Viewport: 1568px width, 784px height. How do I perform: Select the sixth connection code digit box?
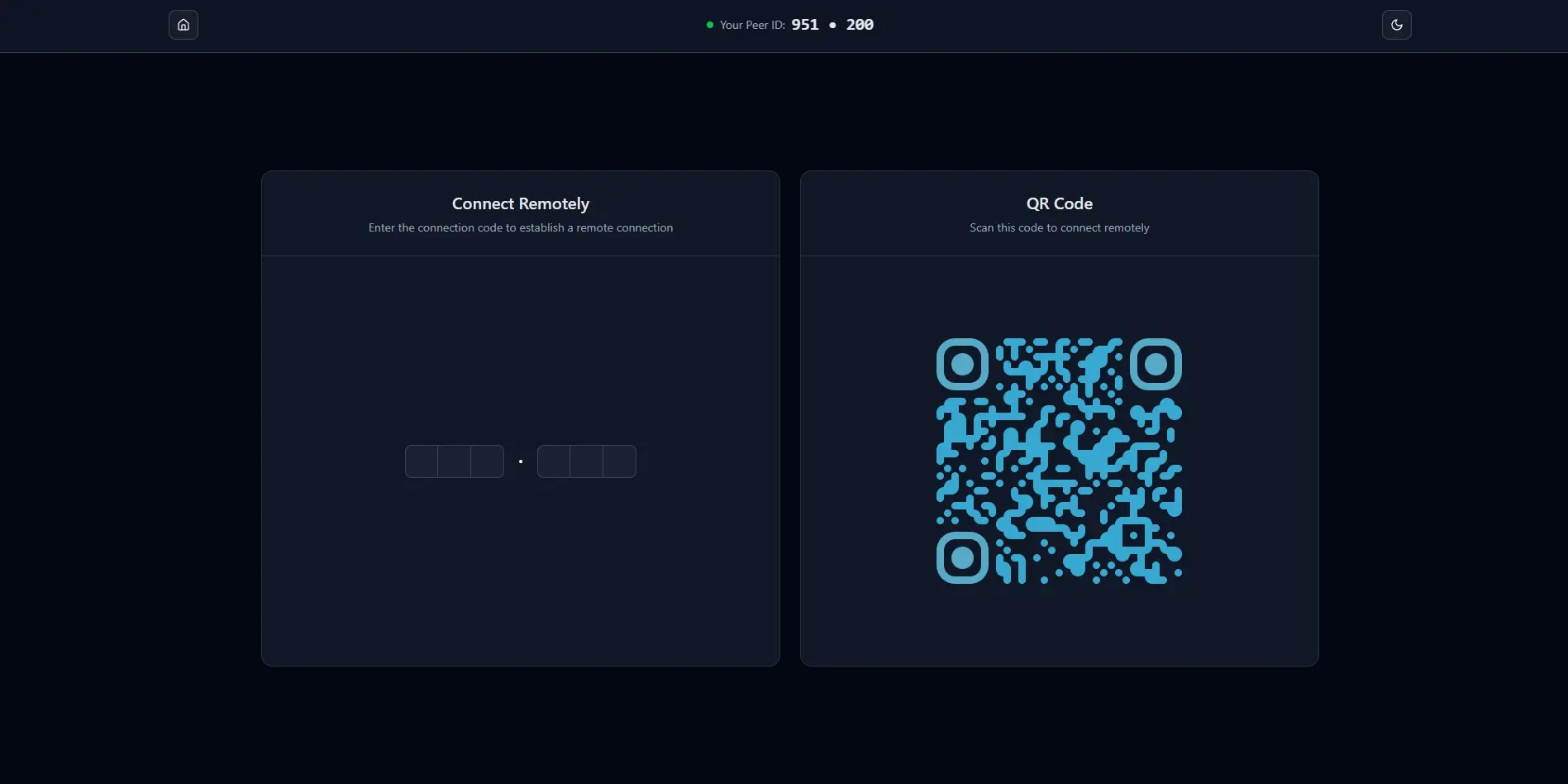[620, 461]
